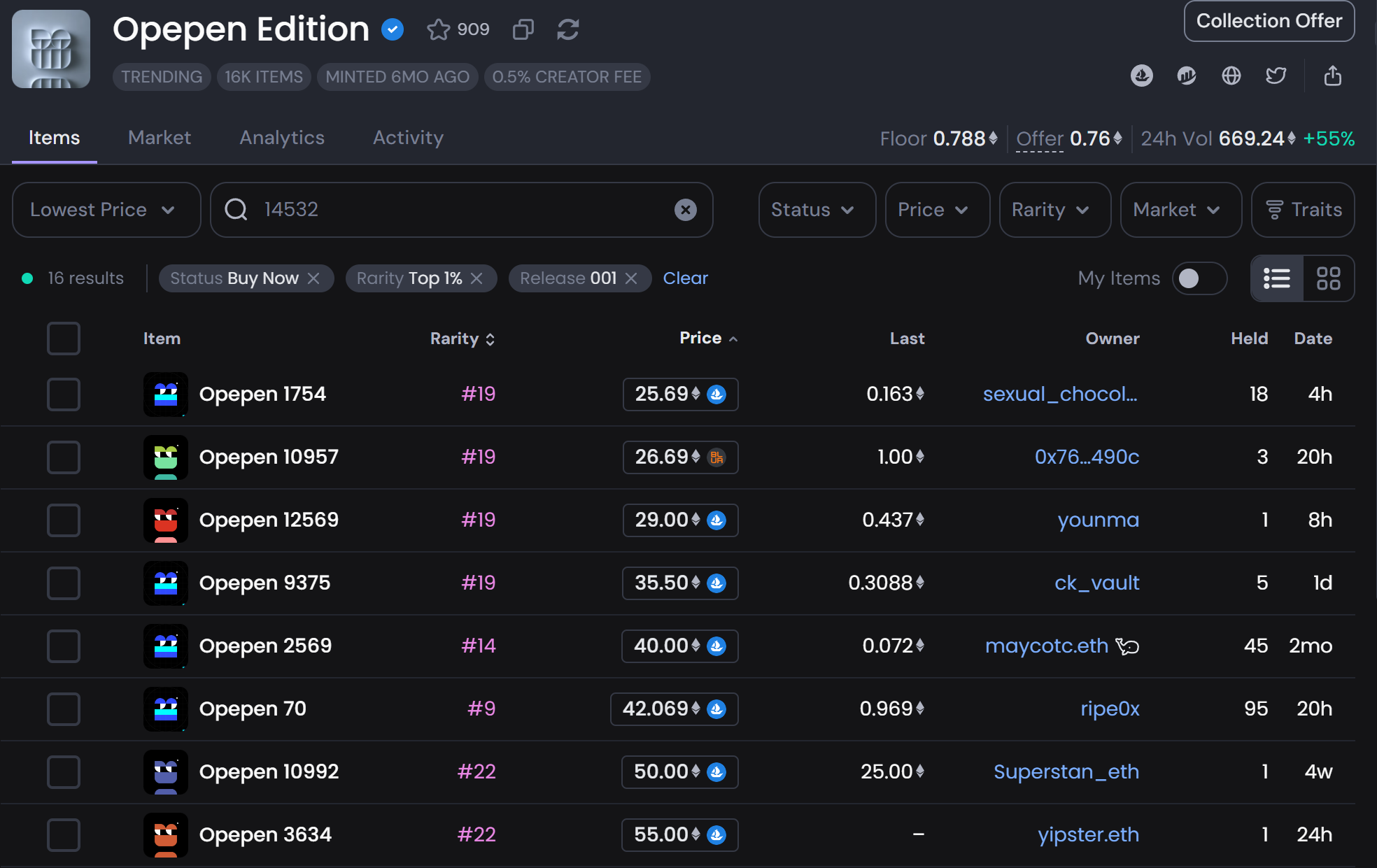This screenshot has width=1377, height=868.
Task: Switch to the Analytics tab
Action: click(x=282, y=138)
